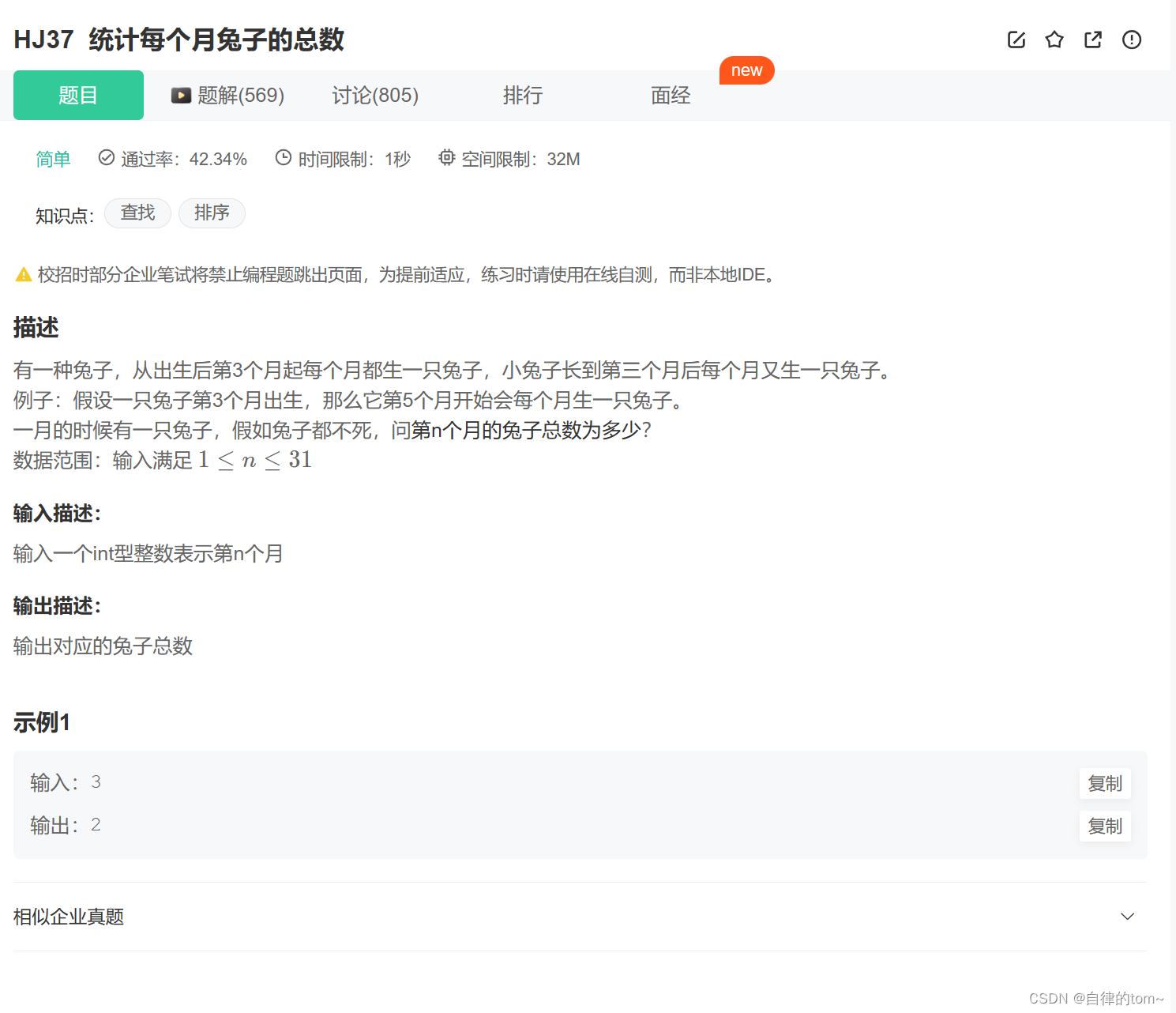Viewport: 1176px width, 1013px height.
Task: Click the 输出描述 heading
Action: [58, 606]
